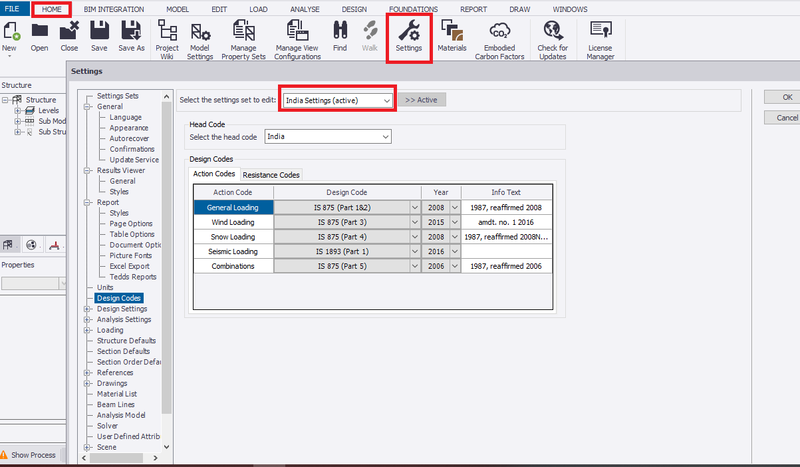Select the Resistance Codes tab
800x467 pixels.
pos(271,175)
